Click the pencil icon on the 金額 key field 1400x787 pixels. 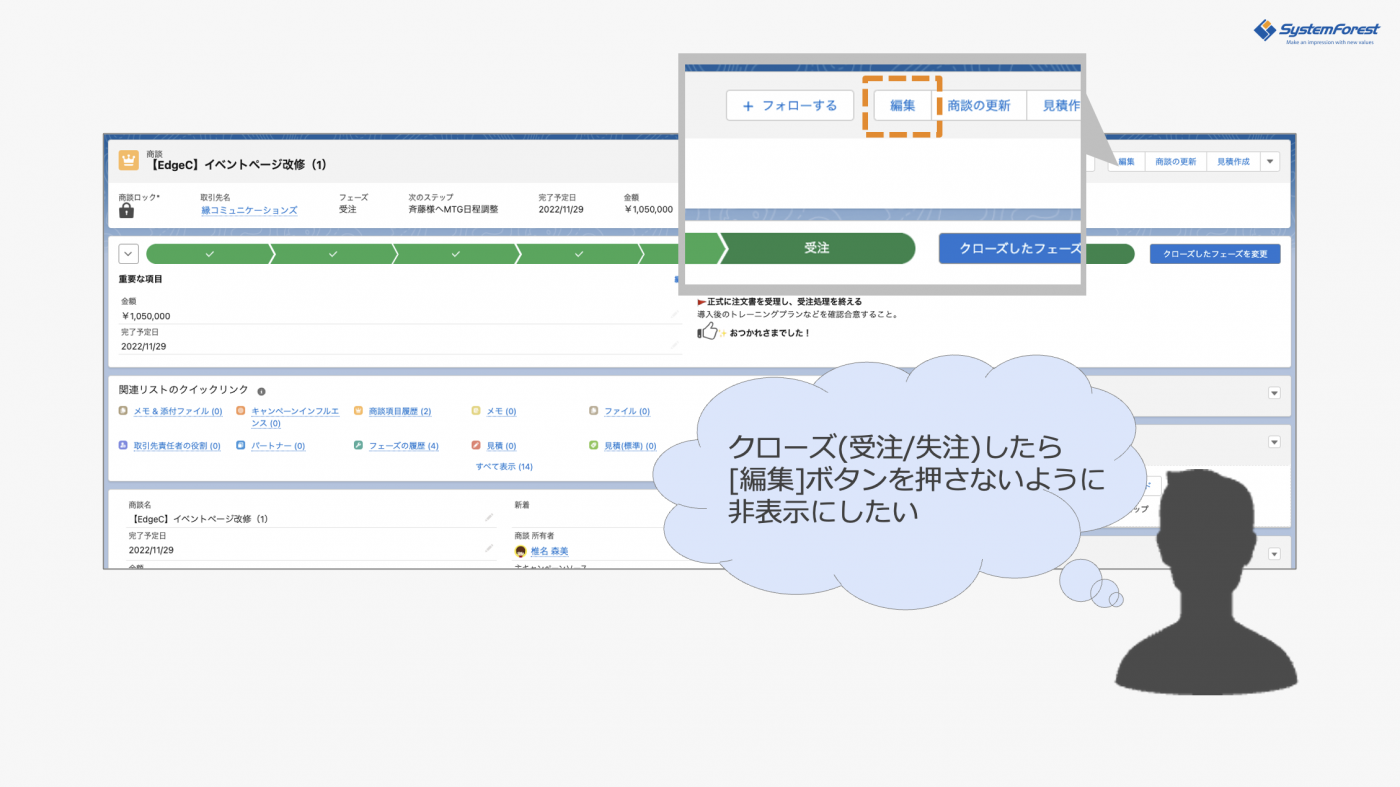tap(674, 314)
